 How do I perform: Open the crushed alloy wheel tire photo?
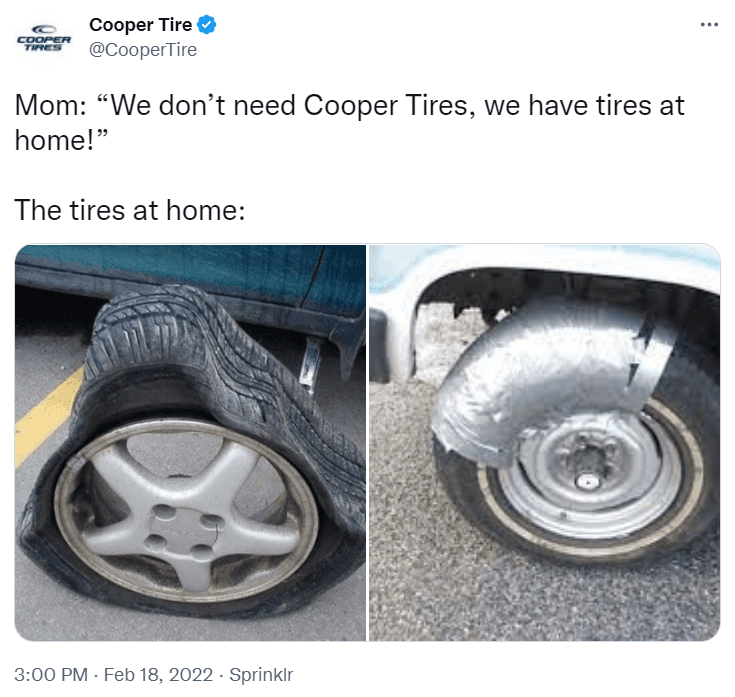click(190, 442)
